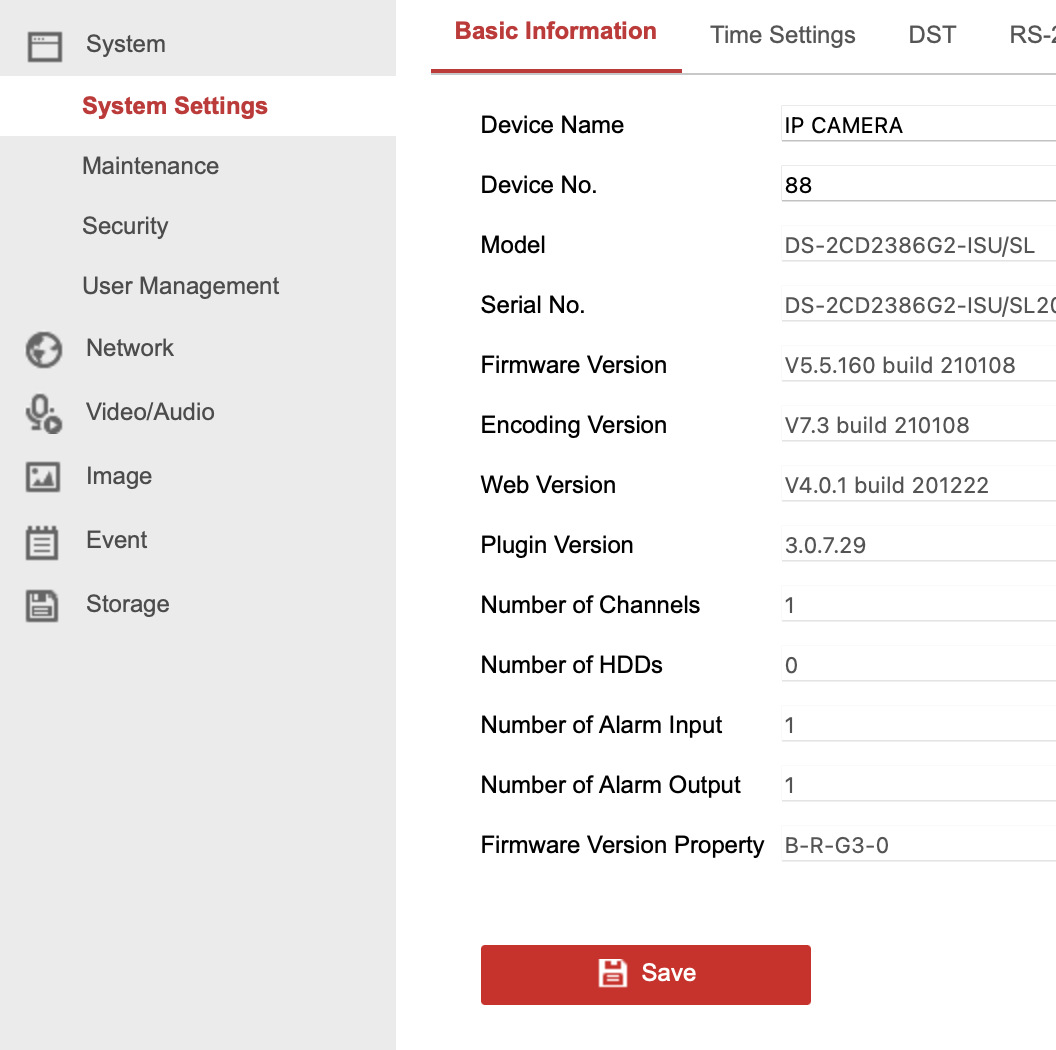Click the Storage floppy disk icon
This screenshot has width=1056, height=1050.
point(42,605)
